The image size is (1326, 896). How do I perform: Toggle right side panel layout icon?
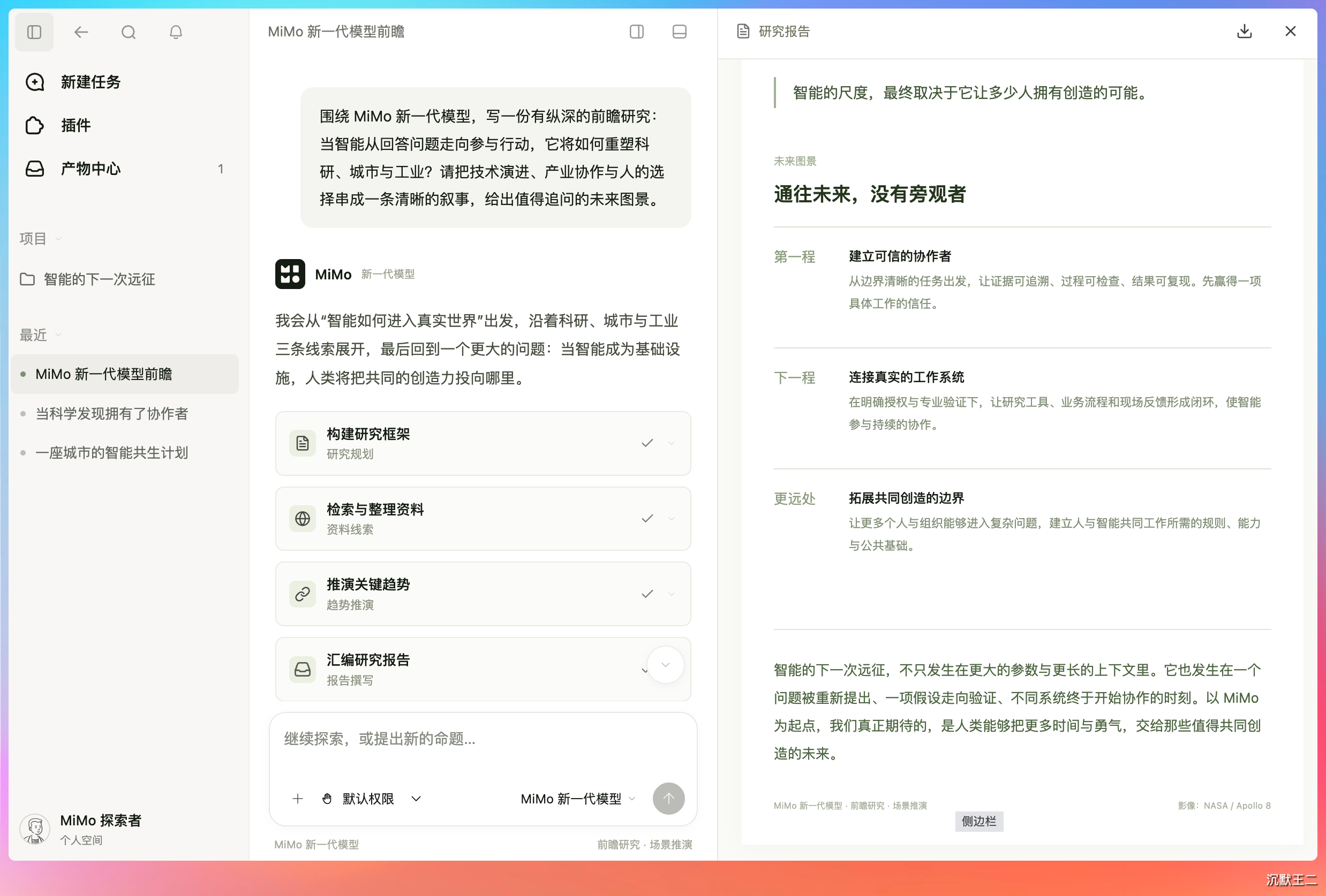click(637, 32)
